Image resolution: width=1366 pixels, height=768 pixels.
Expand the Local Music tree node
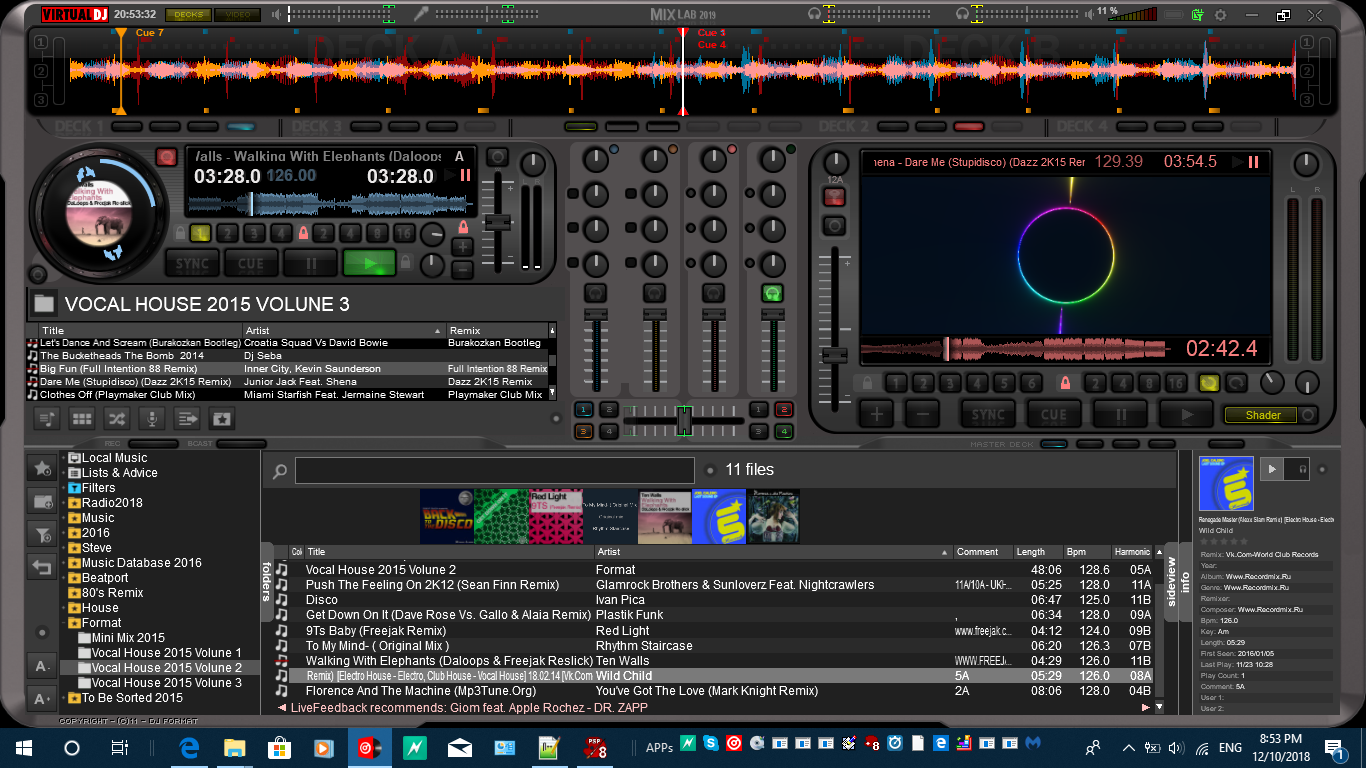click(x=64, y=458)
